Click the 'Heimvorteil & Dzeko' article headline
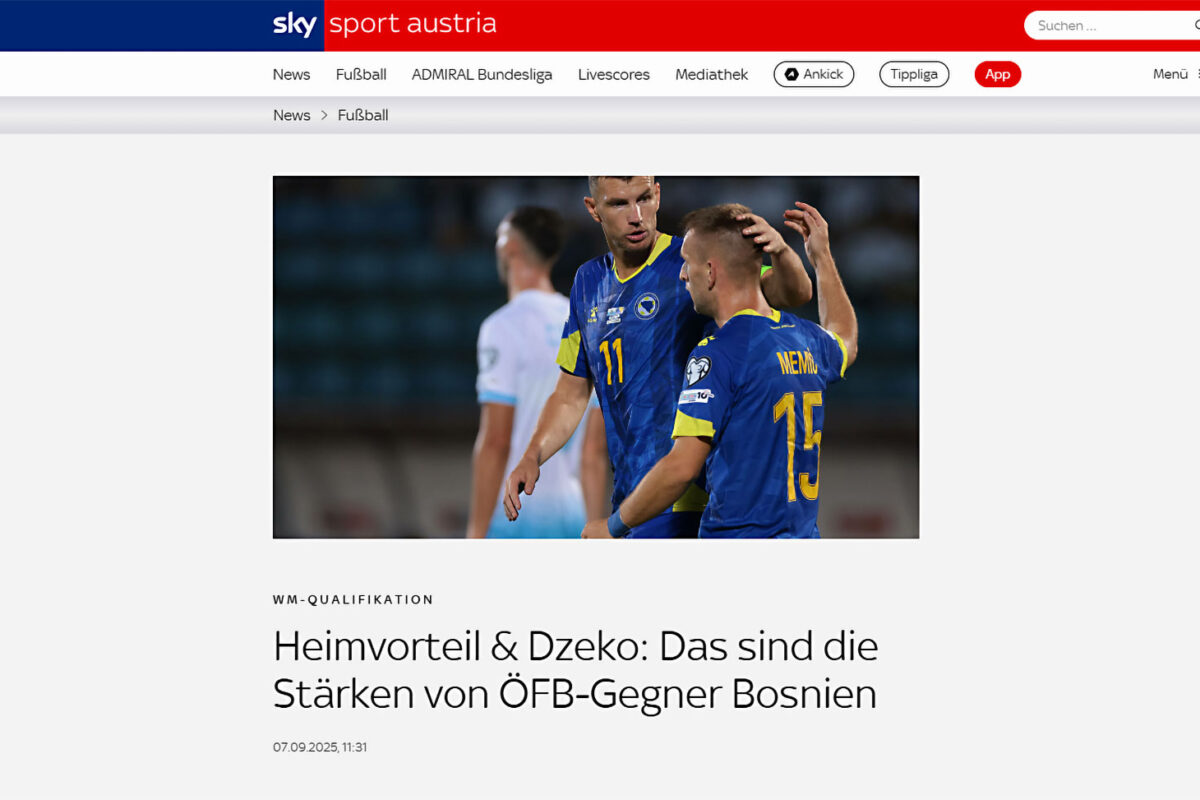The height and width of the screenshot is (800, 1200). click(x=576, y=669)
